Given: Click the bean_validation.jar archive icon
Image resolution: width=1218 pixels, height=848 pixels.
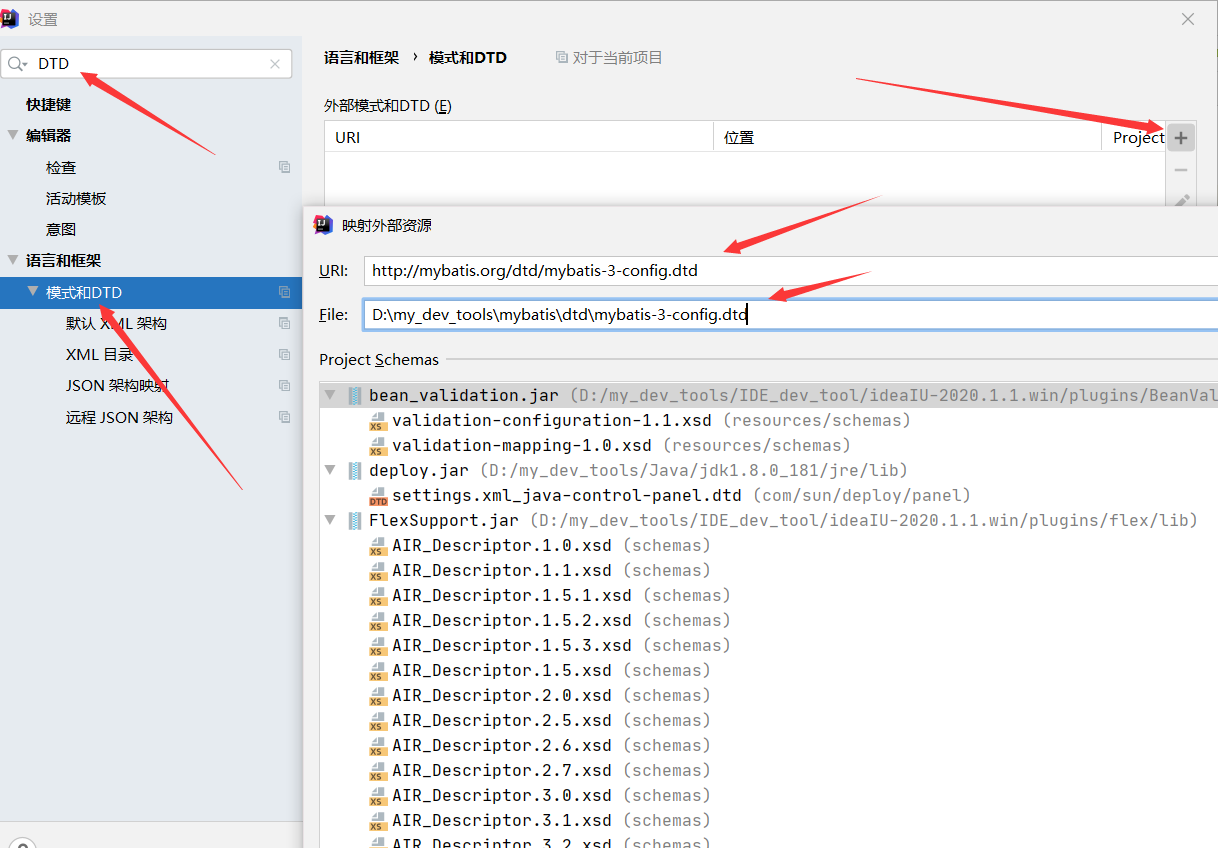Looking at the screenshot, I should click(354, 395).
